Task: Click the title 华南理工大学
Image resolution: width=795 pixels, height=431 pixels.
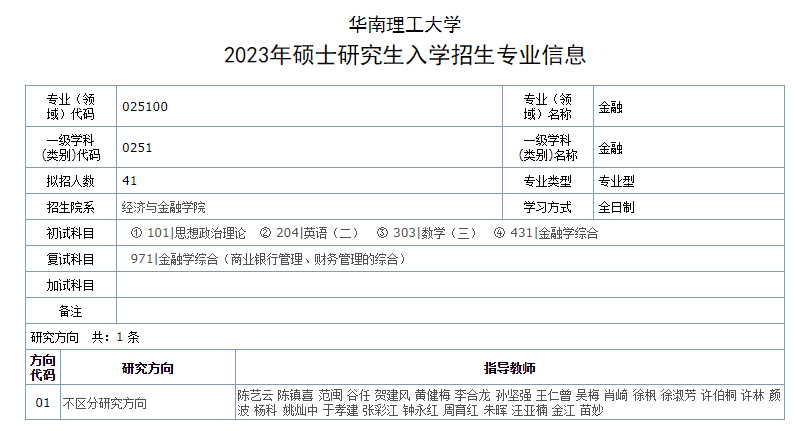Action: tap(405, 24)
